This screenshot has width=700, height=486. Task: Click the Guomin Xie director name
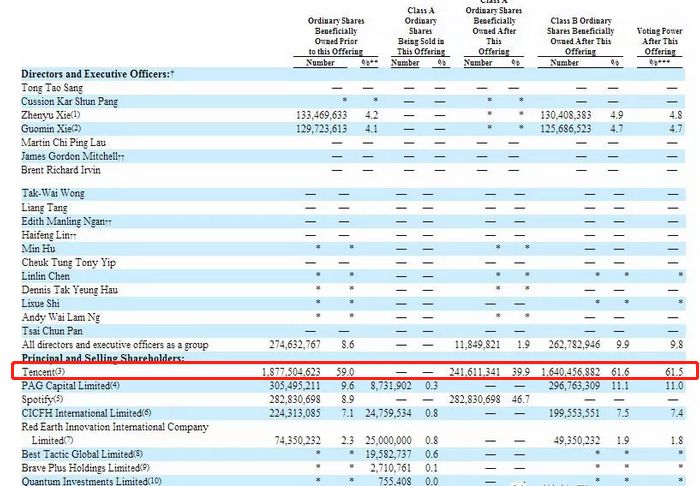(x=53, y=129)
